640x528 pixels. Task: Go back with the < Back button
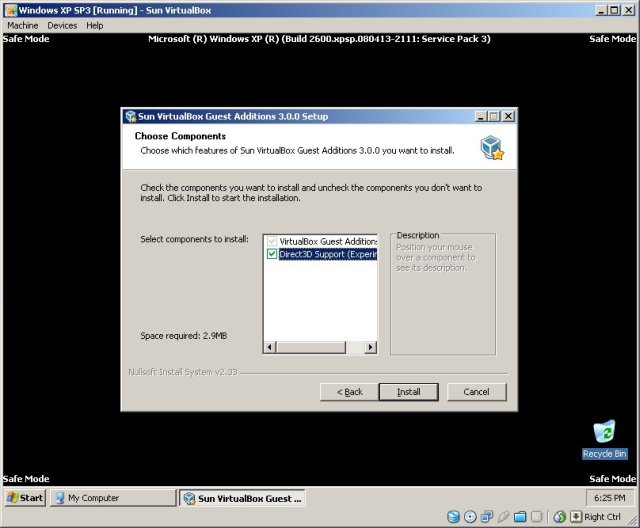[x=350, y=392]
